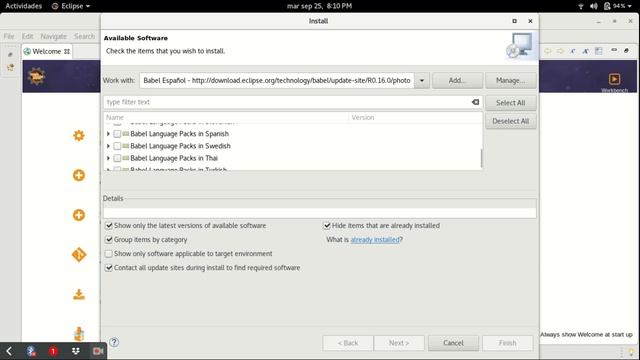Click the back arrow in bottom tray

[9, 351]
